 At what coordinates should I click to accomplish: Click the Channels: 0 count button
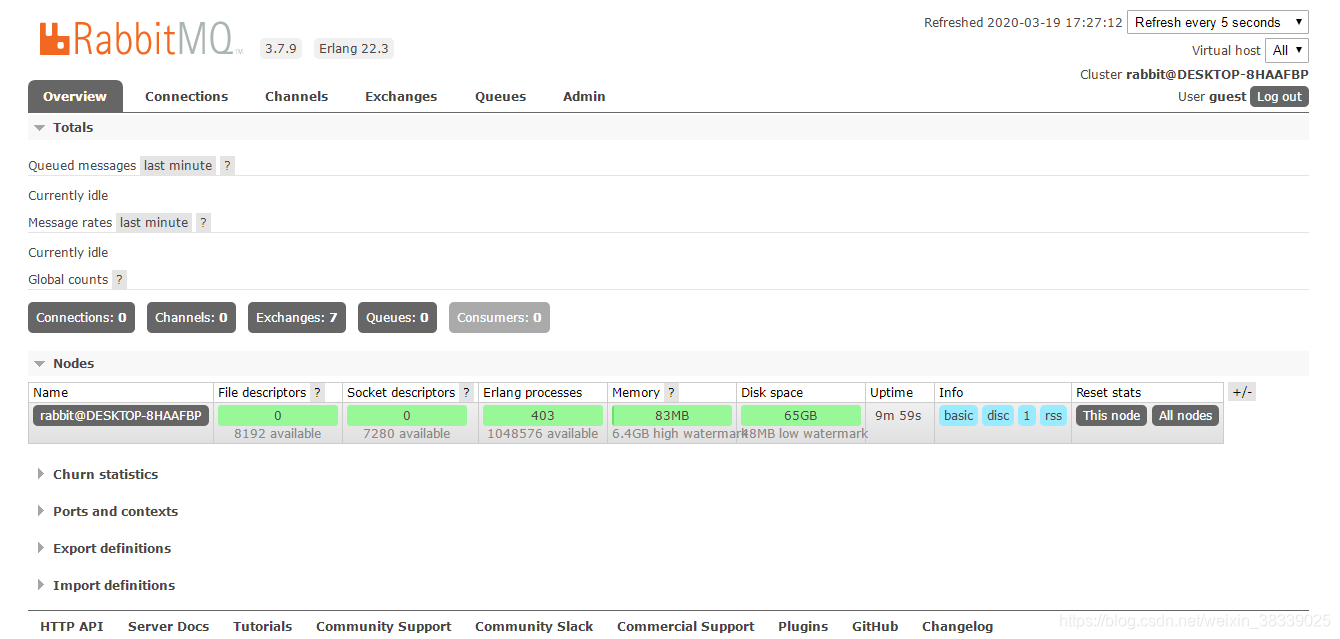[x=191, y=318]
